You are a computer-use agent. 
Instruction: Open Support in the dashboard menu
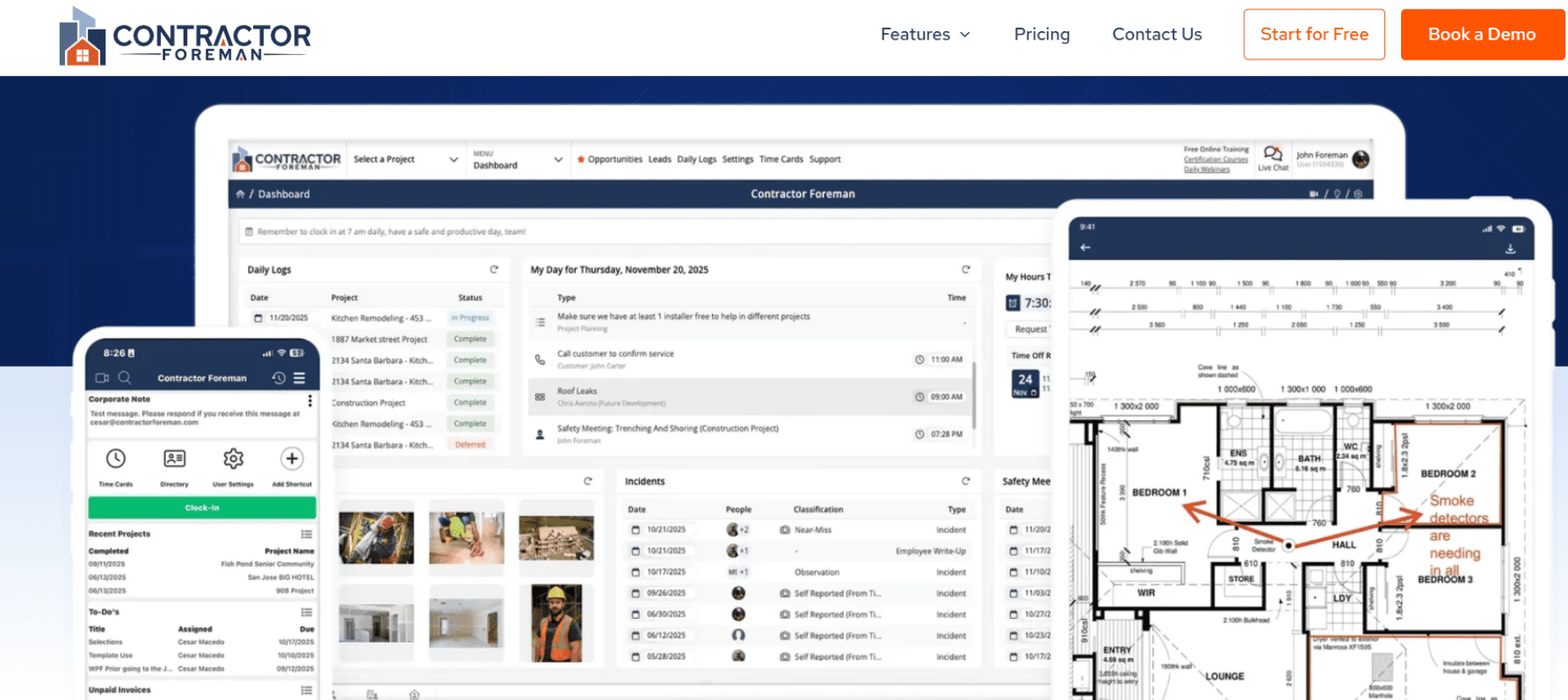click(x=824, y=159)
